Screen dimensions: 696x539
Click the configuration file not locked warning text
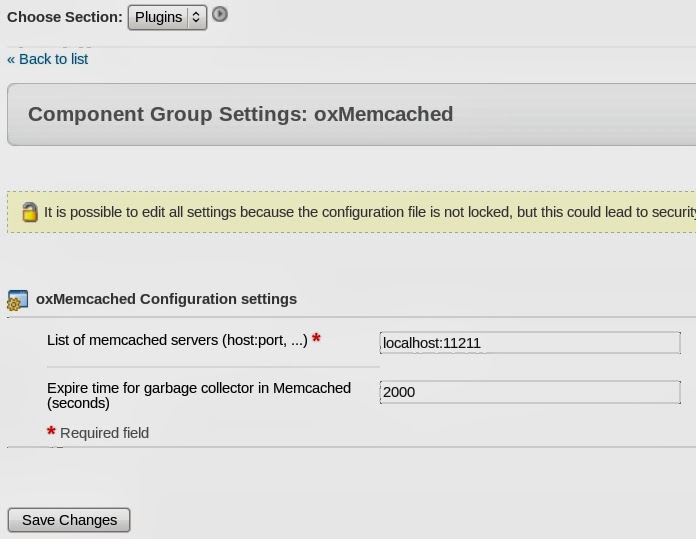[370, 212]
